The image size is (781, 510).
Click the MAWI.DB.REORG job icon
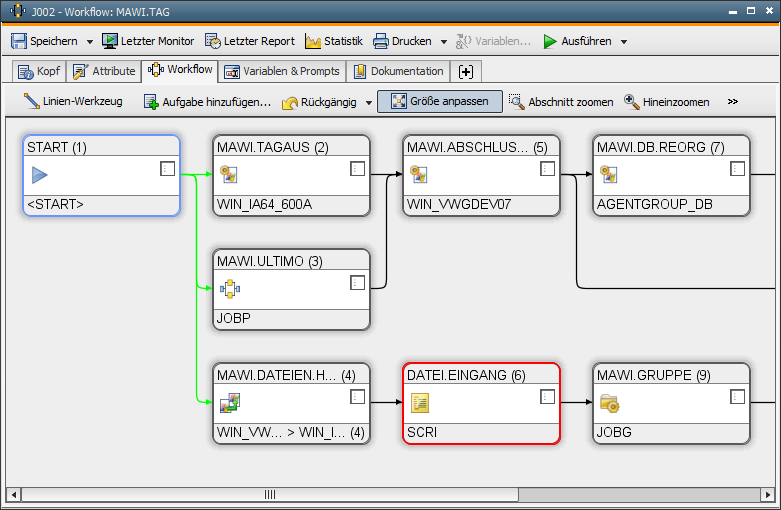(x=608, y=174)
